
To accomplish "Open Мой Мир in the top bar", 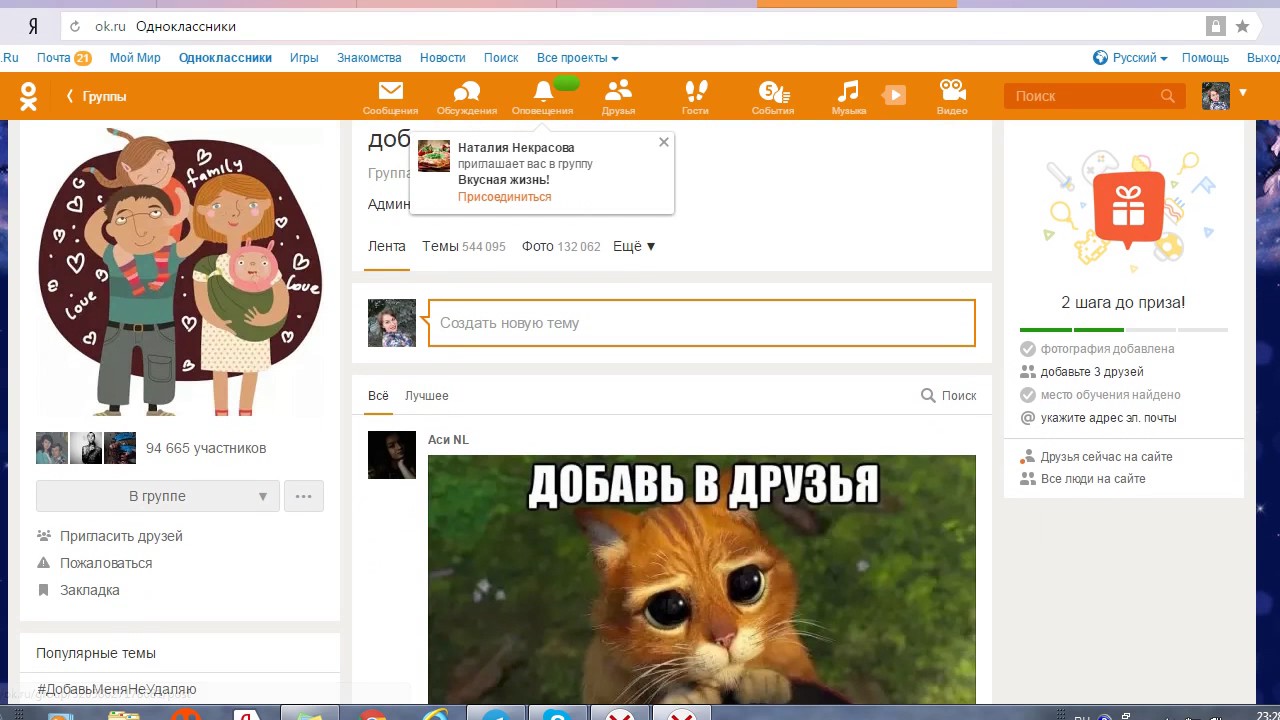I will click(135, 58).
